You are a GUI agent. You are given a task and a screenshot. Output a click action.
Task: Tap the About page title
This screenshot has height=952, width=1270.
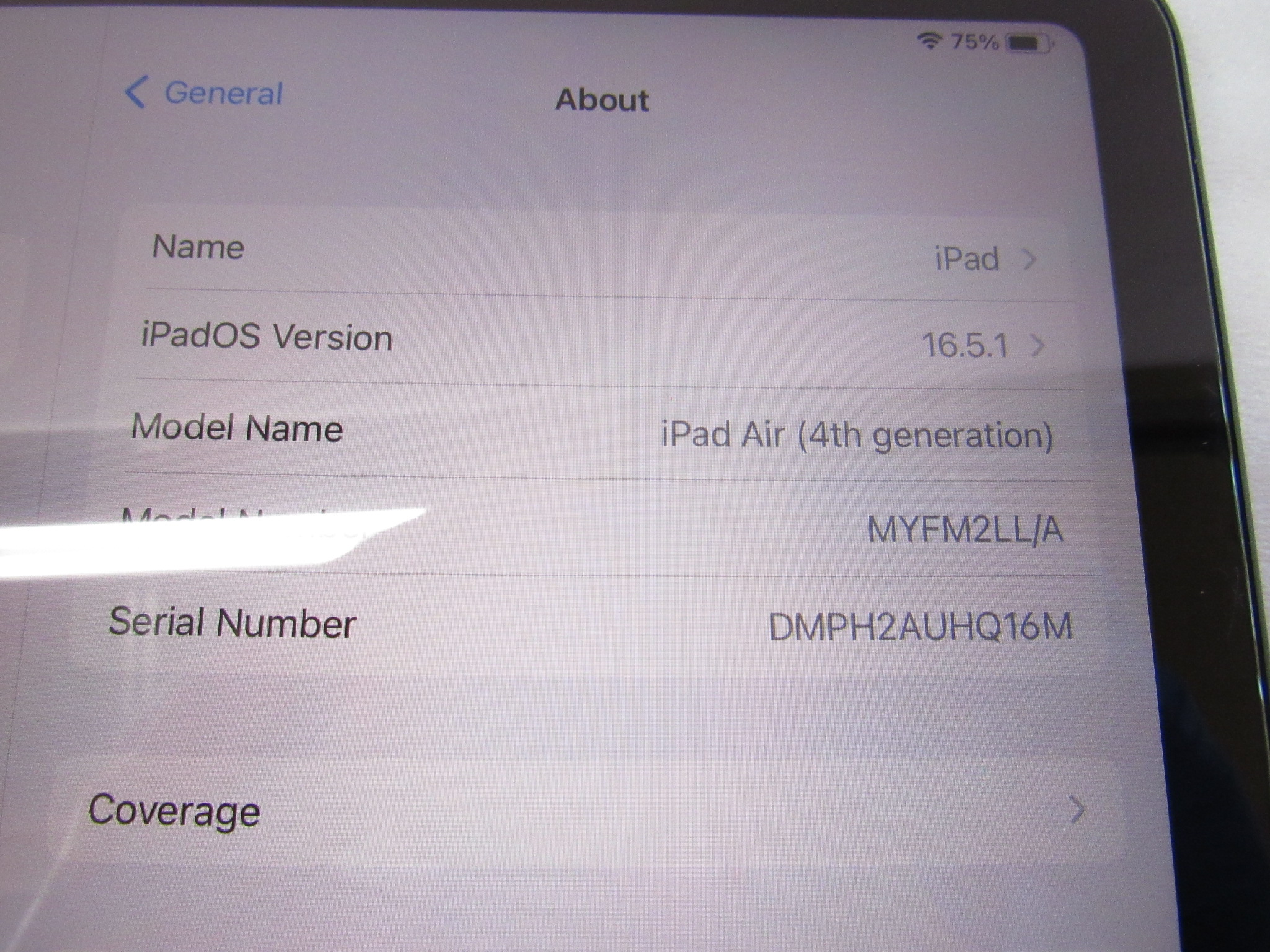click(x=602, y=100)
